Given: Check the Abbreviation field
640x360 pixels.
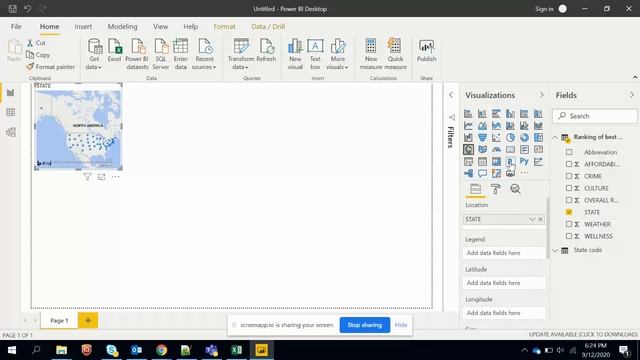Looking at the screenshot, I should pos(569,152).
